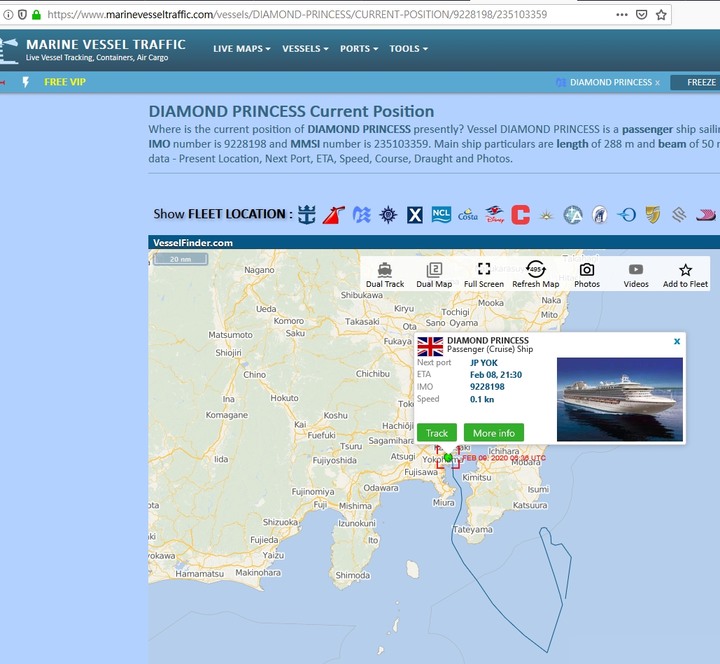Click the JP YOK next port value
Screen dimensions: 720x664
[484, 363]
